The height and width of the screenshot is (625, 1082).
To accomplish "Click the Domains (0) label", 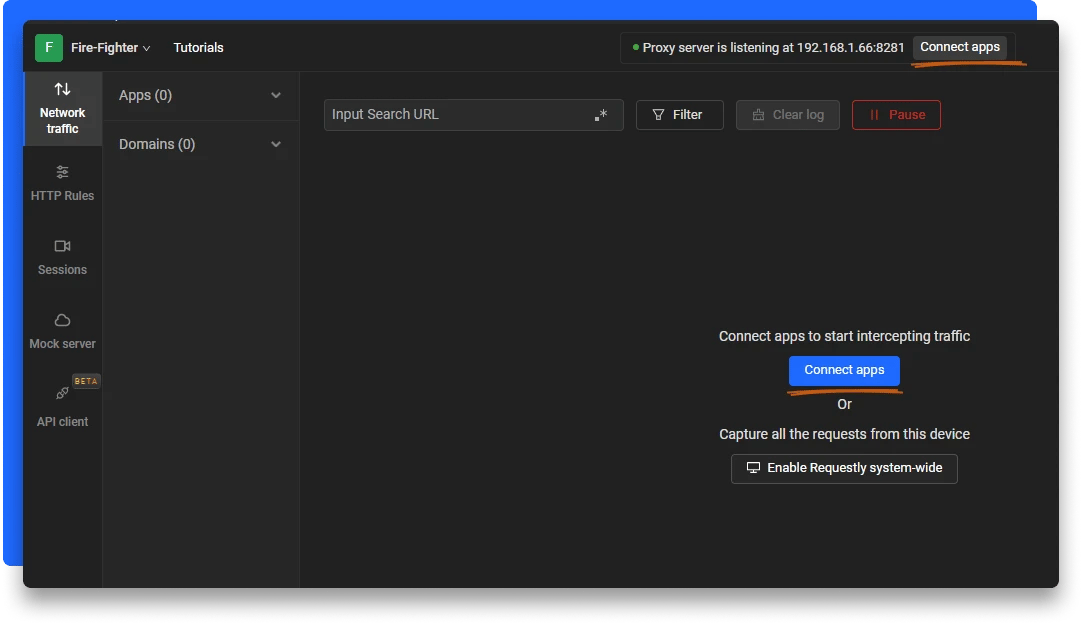I will (x=157, y=144).
